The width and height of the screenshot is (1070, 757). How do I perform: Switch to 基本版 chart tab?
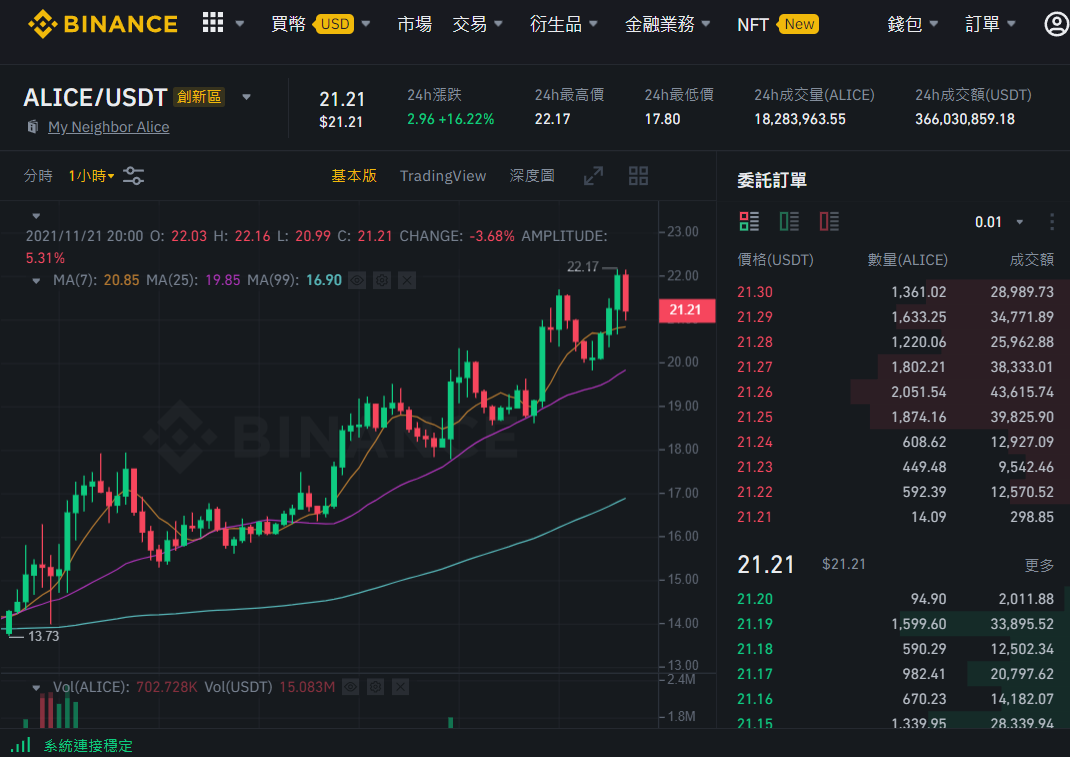pos(353,175)
